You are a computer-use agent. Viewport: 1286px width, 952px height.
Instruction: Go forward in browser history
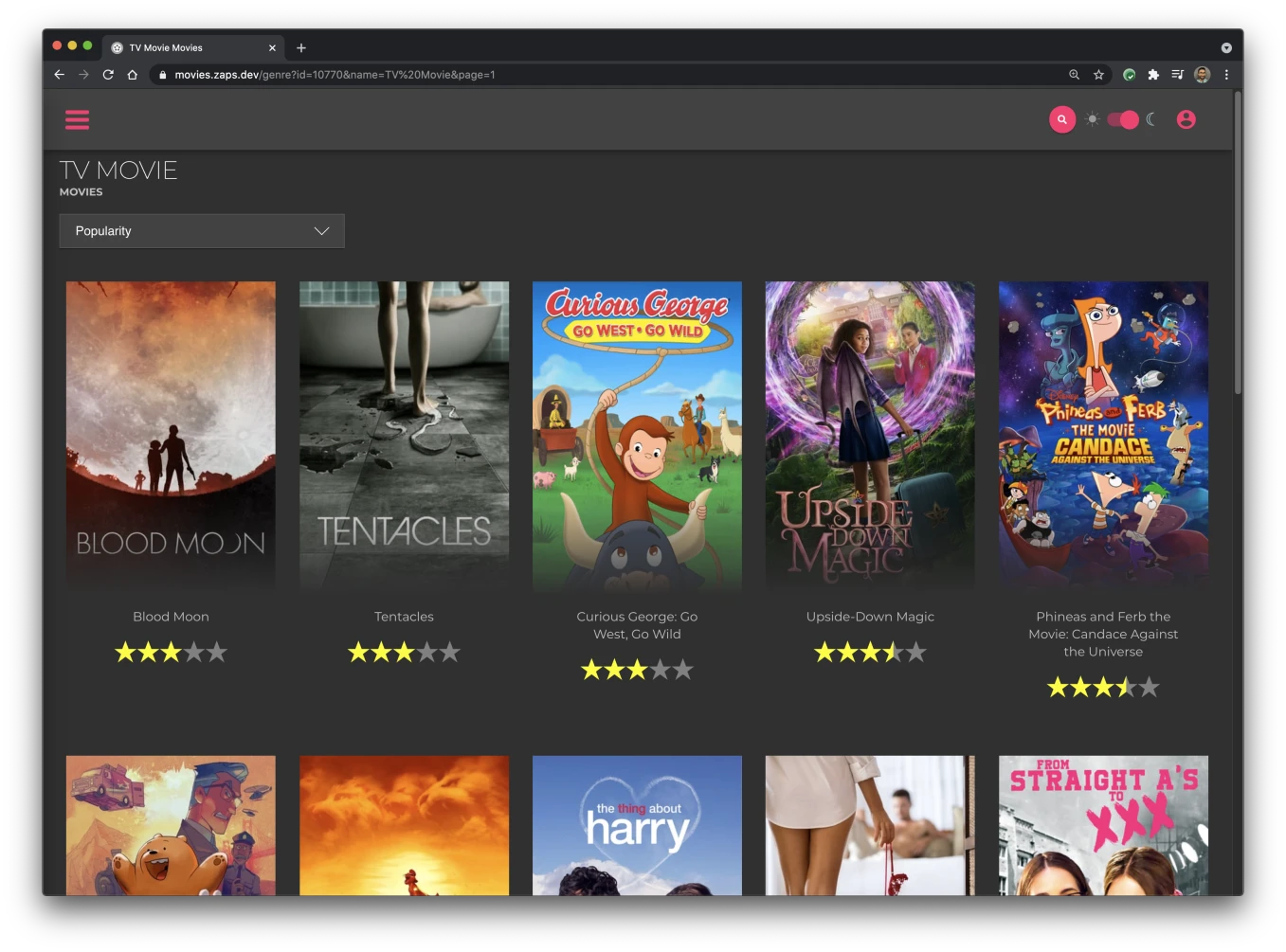(x=83, y=75)
